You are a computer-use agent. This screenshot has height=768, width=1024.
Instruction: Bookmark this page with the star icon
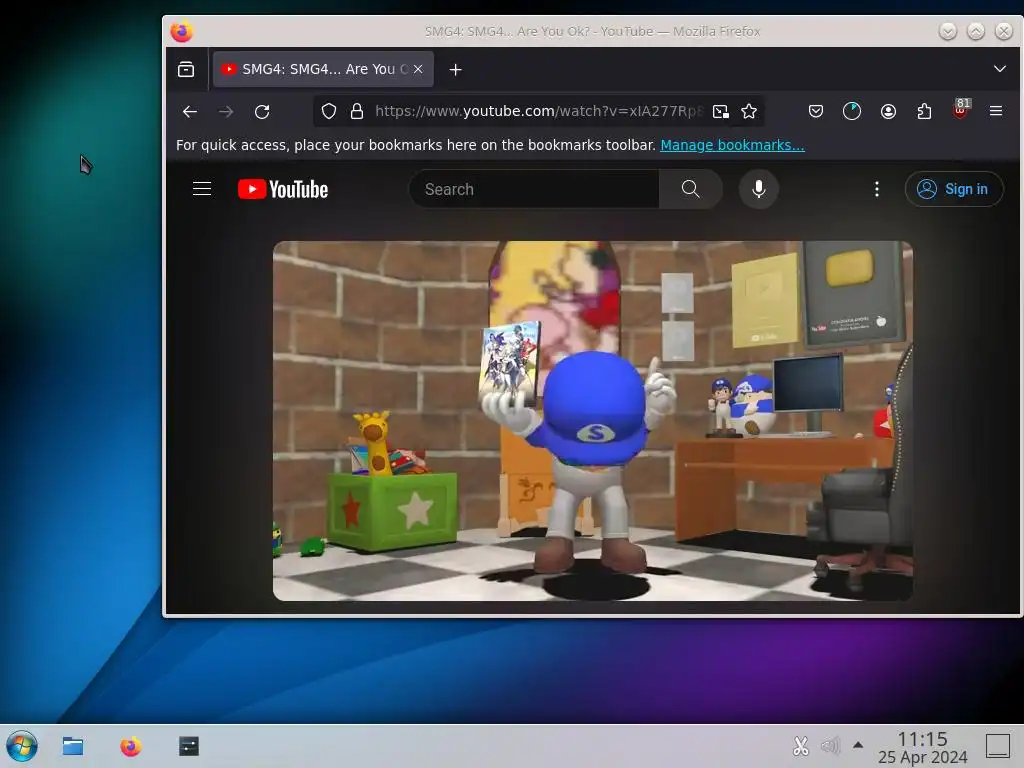pos(749,112)
